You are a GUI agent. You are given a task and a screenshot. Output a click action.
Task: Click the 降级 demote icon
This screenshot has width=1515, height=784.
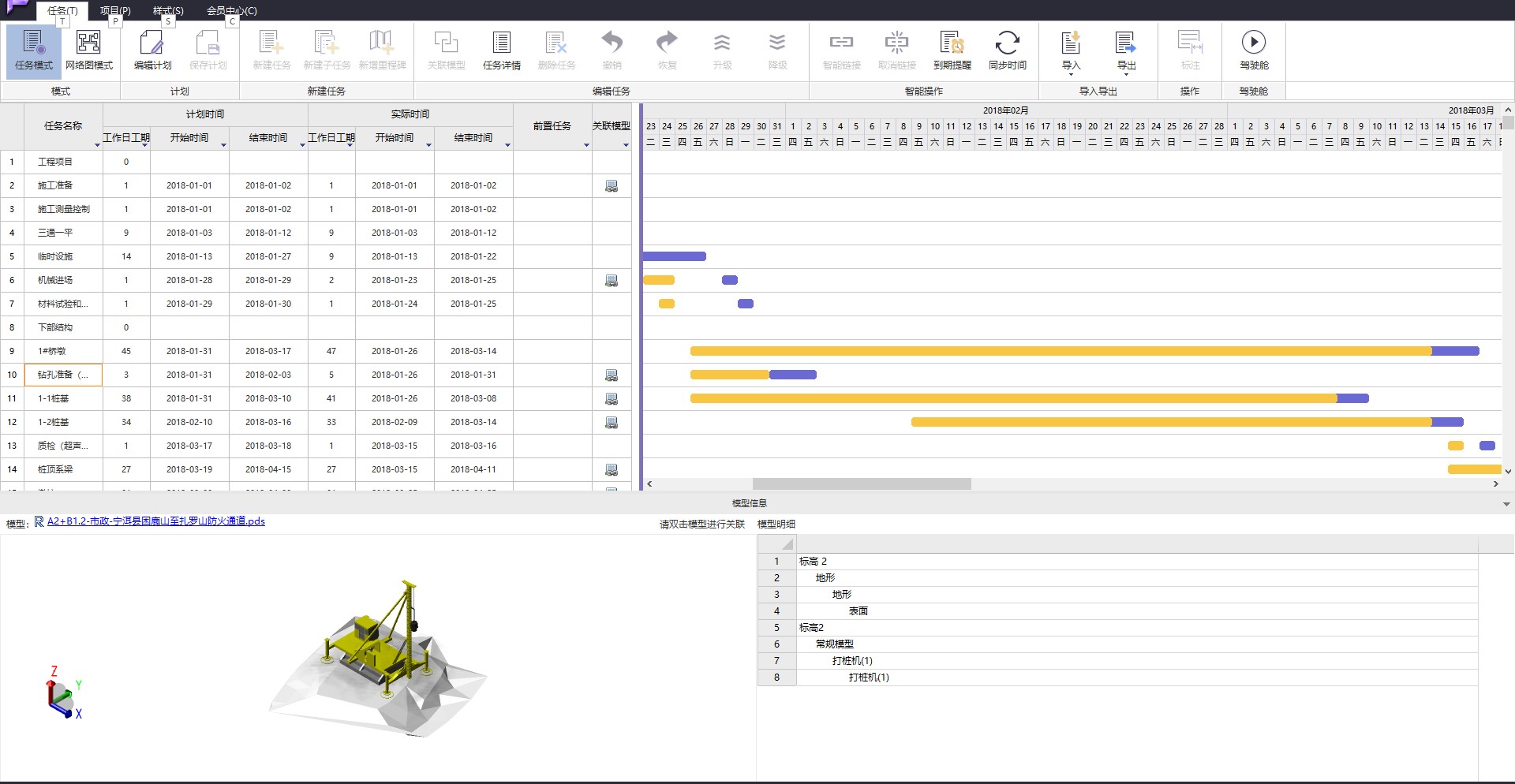[x=777, y=50]
